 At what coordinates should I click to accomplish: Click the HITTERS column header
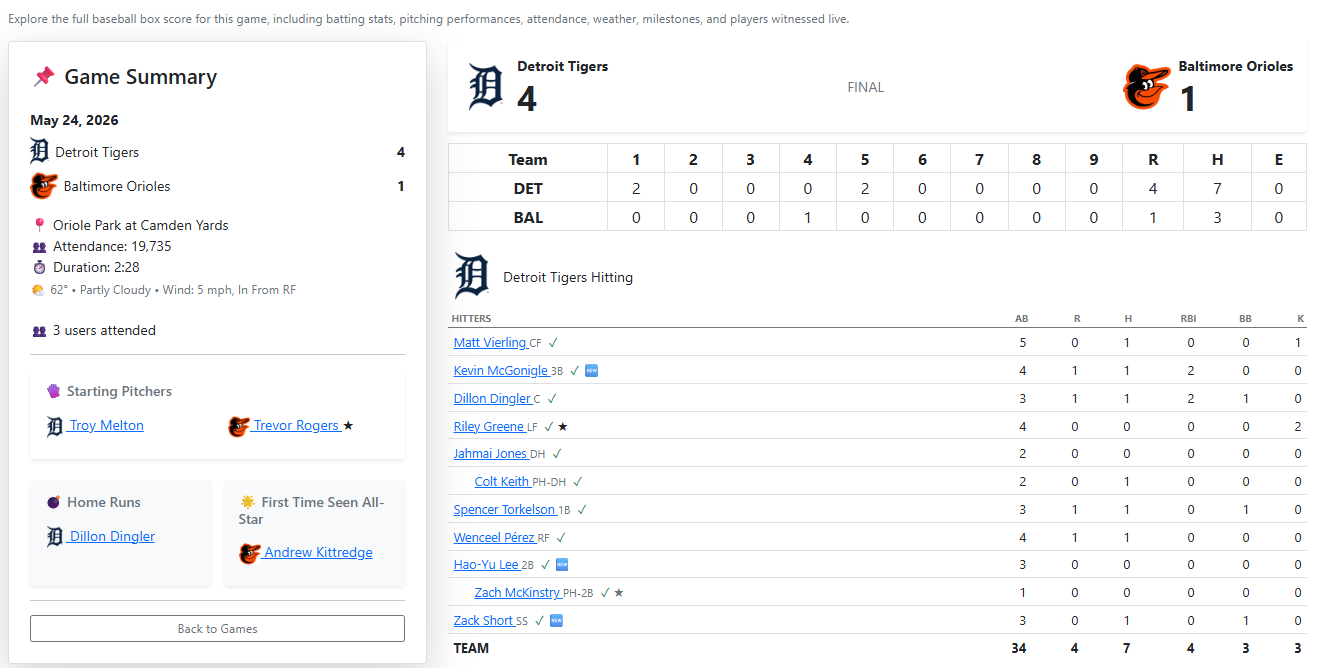(x=472, y=319)
